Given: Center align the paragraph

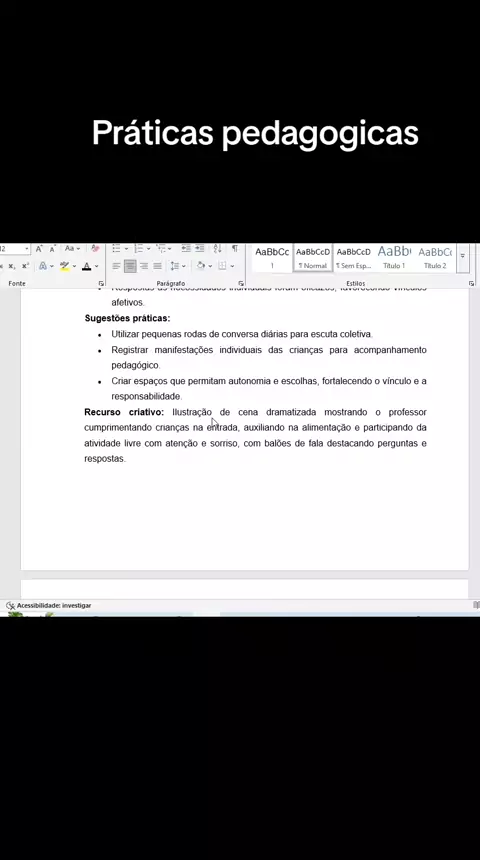Looking at the screenshot, I should tap(130, 267).
